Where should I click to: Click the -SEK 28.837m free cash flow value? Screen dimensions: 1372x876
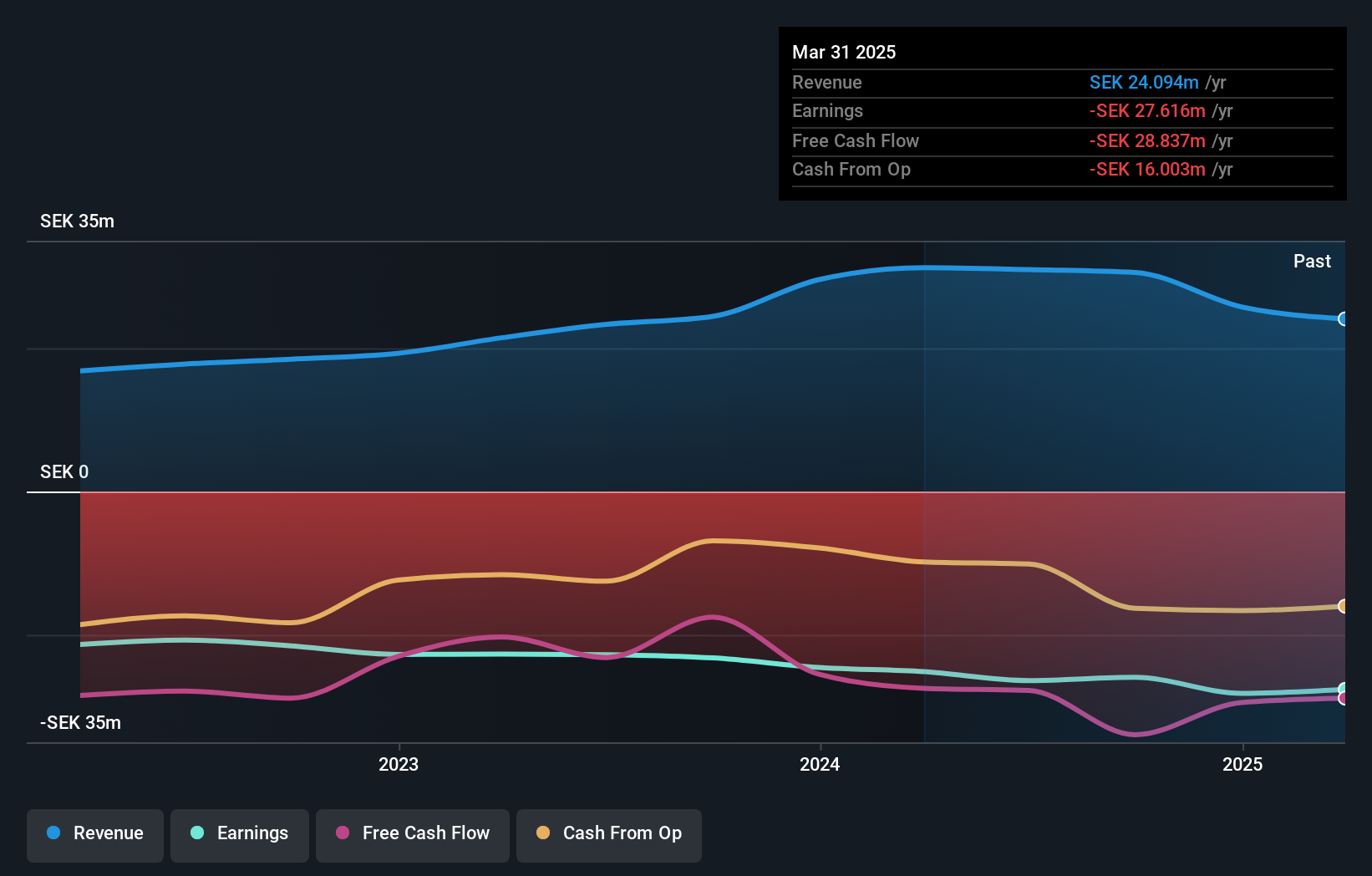coord(1147,140)
